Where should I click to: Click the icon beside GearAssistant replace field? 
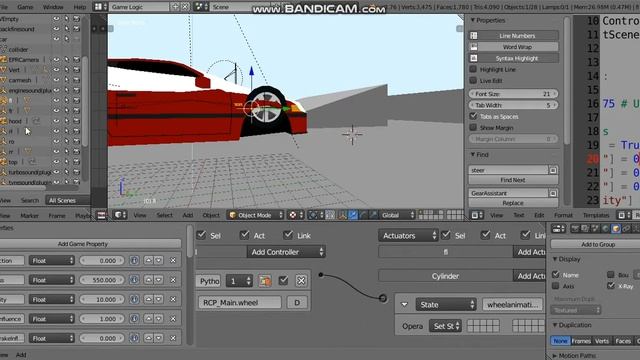click(x=553, y=193)
